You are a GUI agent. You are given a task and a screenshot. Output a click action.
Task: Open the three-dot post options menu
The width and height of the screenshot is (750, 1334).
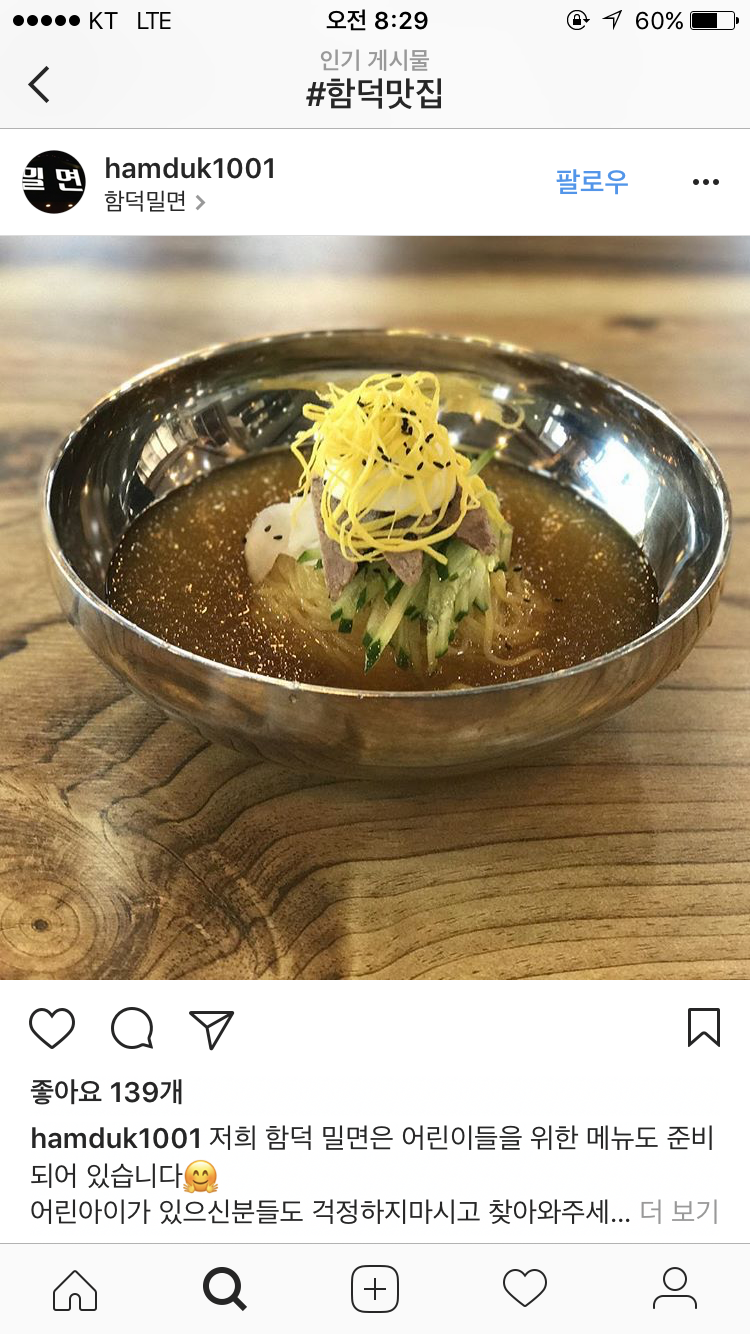click(706, 182)
